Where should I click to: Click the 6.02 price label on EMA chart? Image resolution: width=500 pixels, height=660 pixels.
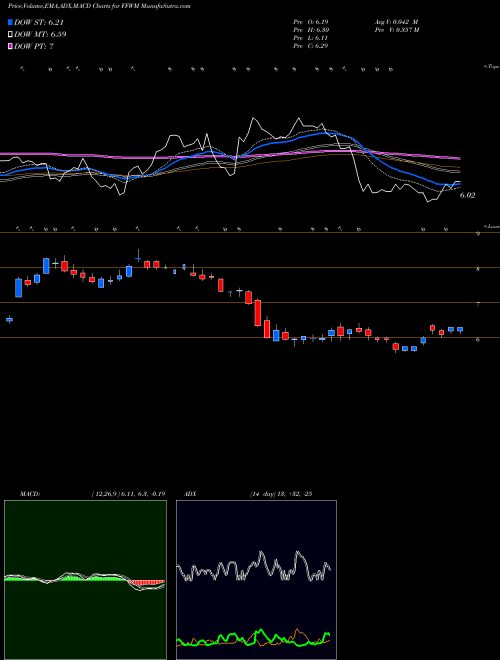pyautogui.click(x=467, y=195)
